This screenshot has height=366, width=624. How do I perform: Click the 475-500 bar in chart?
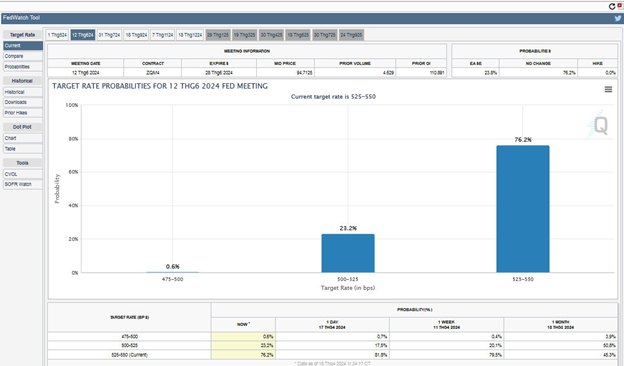(x=173, y=272)
